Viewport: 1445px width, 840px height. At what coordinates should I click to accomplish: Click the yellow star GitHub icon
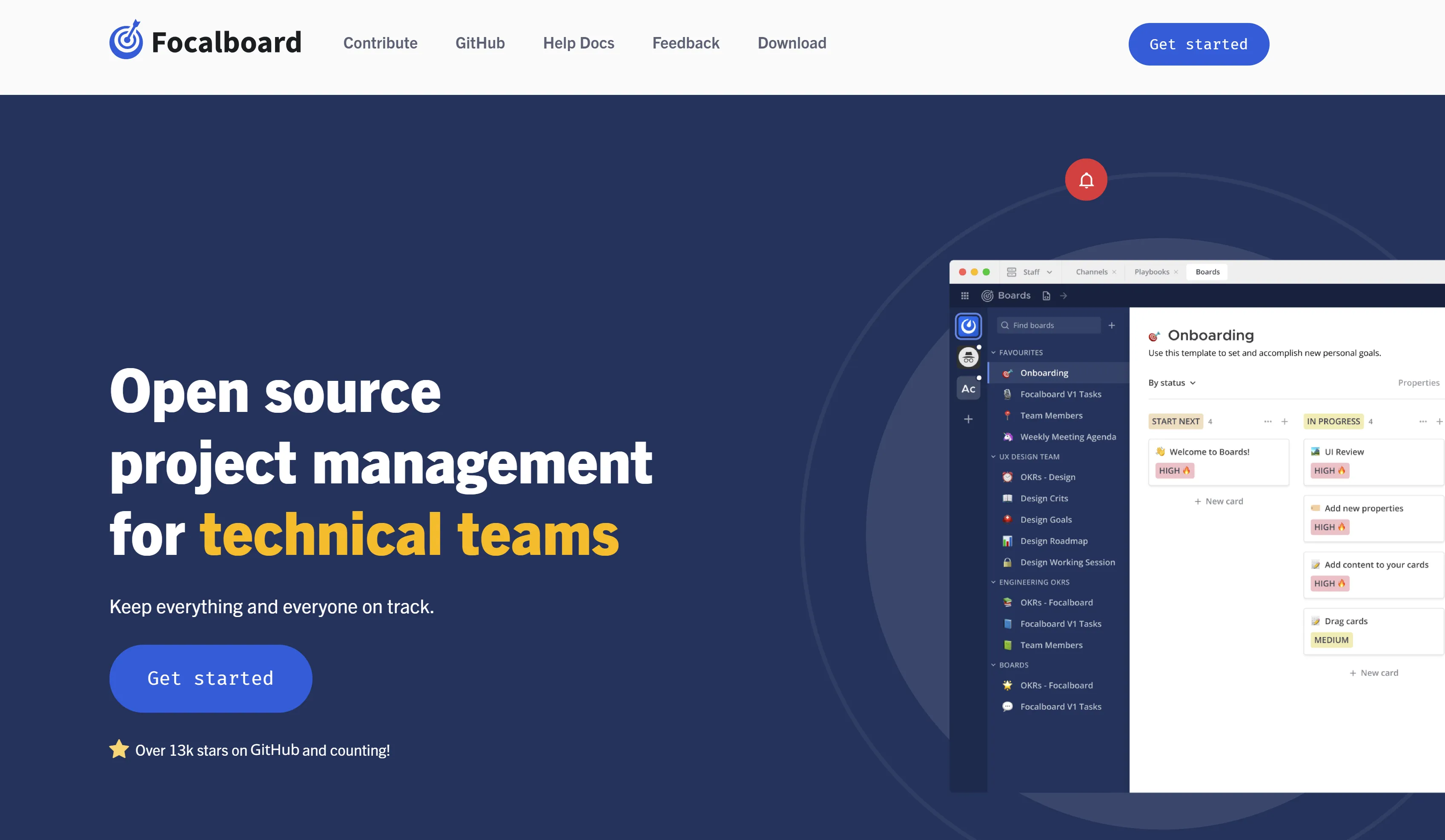119,749
